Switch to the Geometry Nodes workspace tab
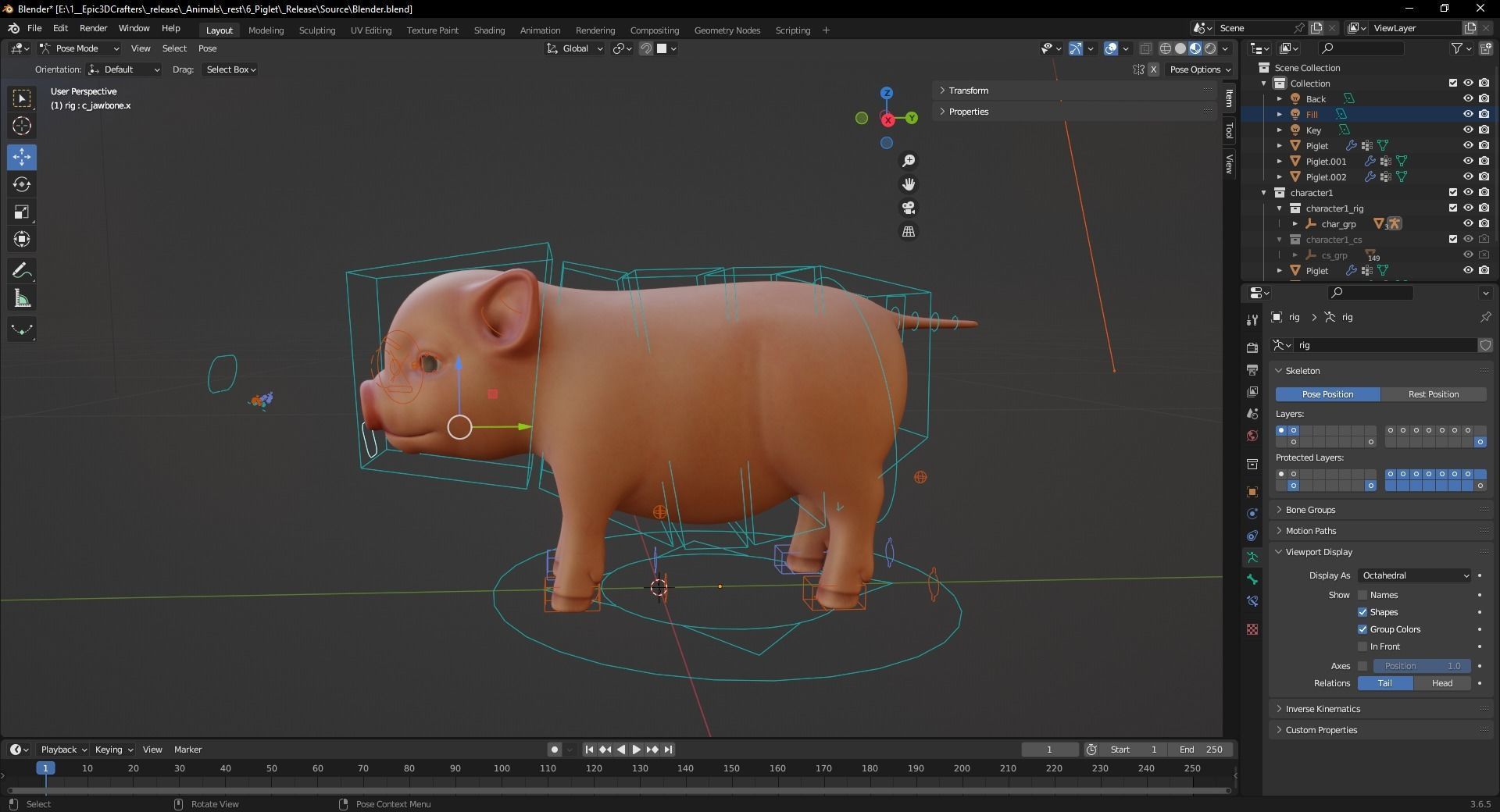1500x812 pixels. pyautogui.click(x=727, y=30)
